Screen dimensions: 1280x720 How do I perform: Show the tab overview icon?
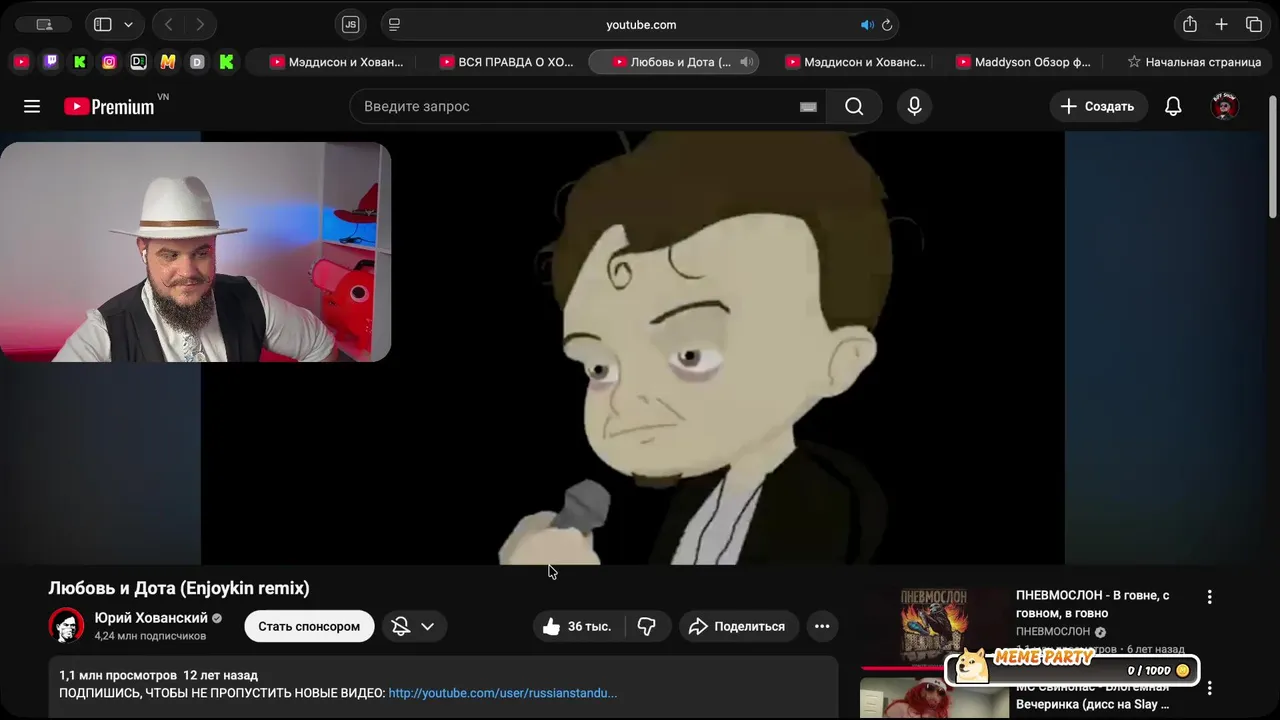[x=1254, y=25]
